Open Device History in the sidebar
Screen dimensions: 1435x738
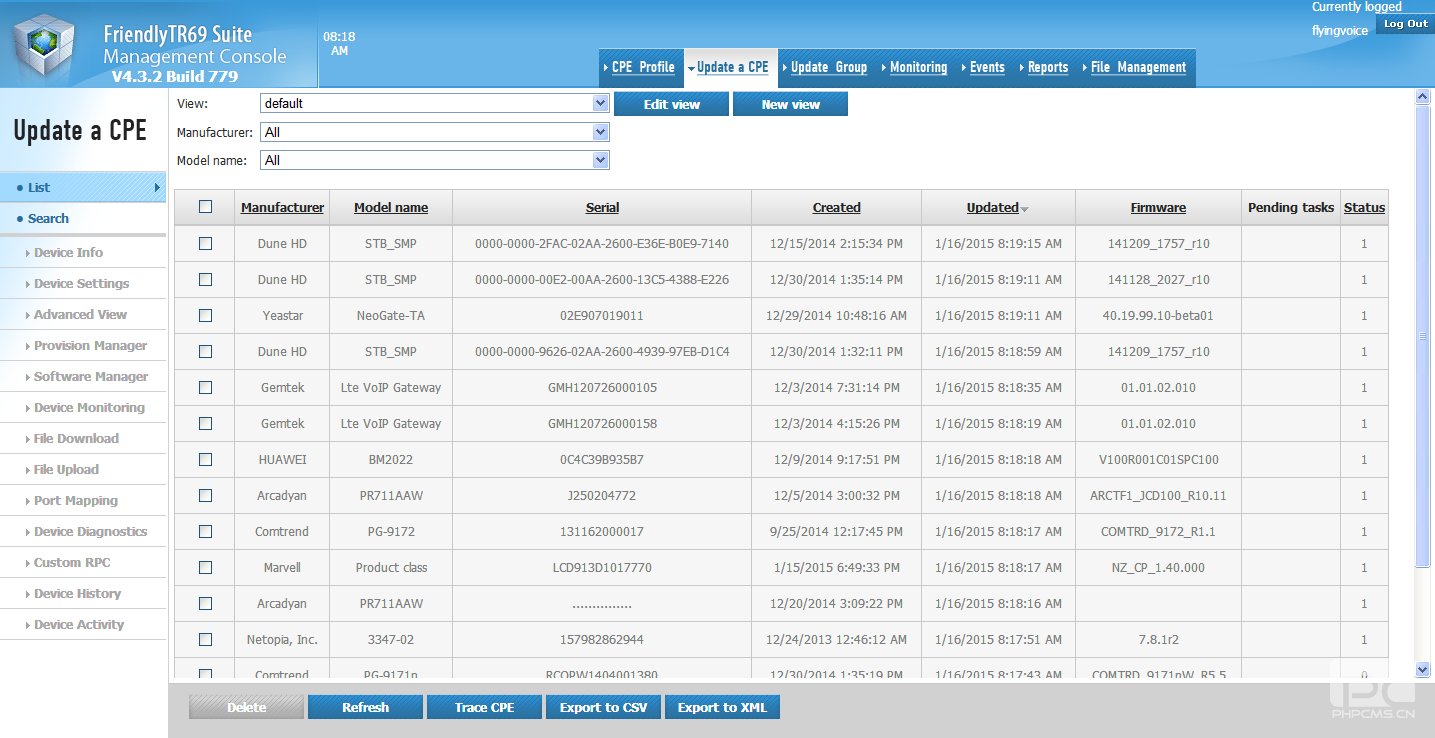(83, 594)
